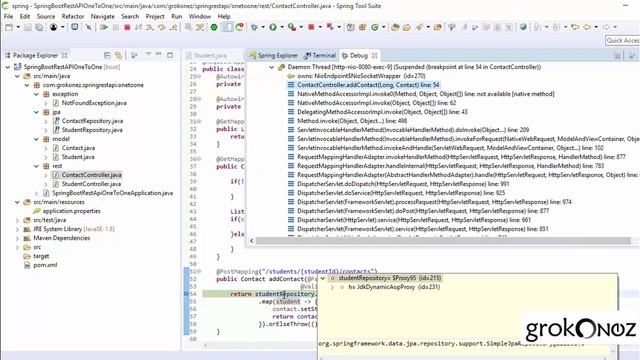Collapse the jpa package node
Image resolution: width=640 pixels, height=360 pixels.
[36, 112]
